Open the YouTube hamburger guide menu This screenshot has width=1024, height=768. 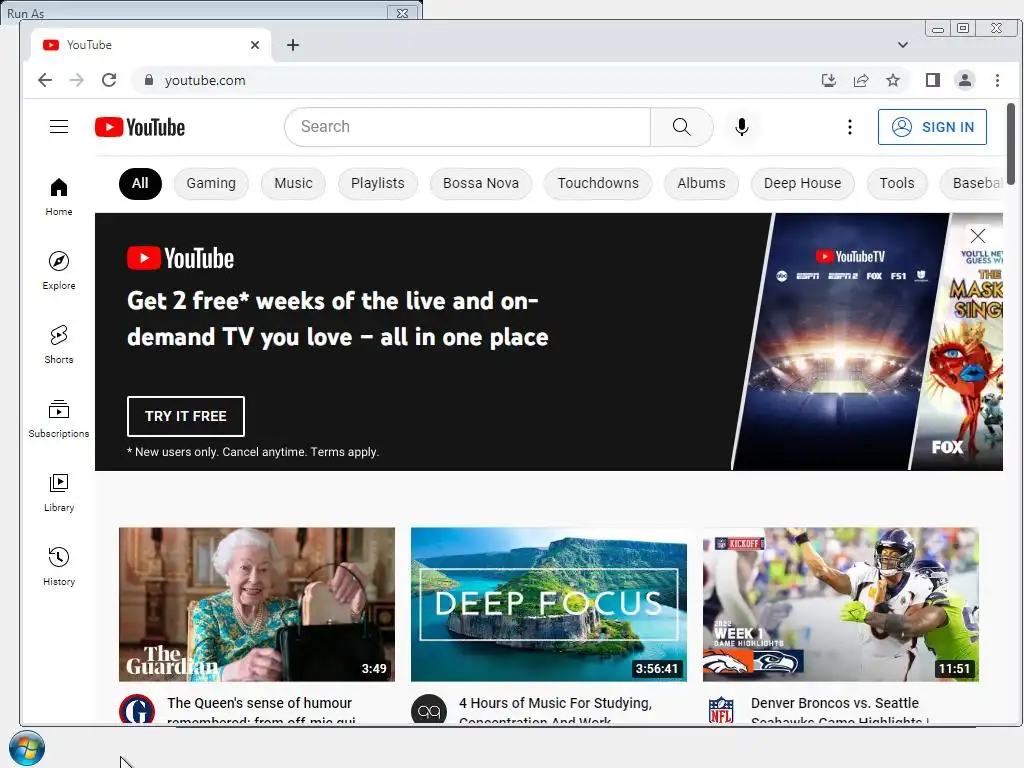(x=59, y=127)
